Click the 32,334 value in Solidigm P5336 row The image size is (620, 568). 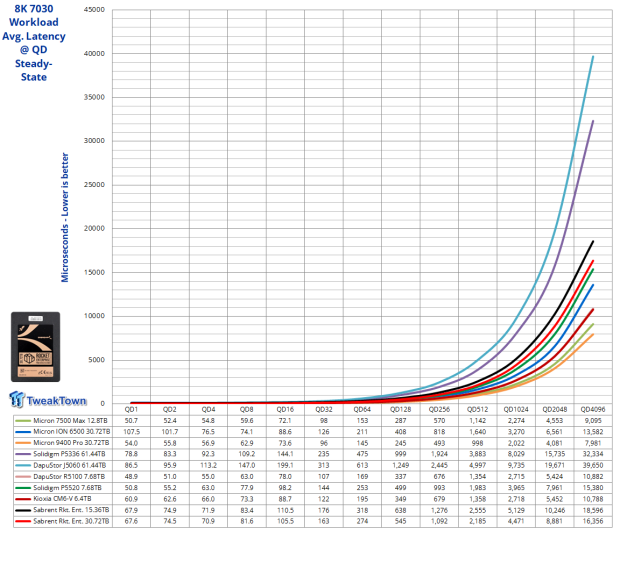pyautogui.click(x=593, y=454)
